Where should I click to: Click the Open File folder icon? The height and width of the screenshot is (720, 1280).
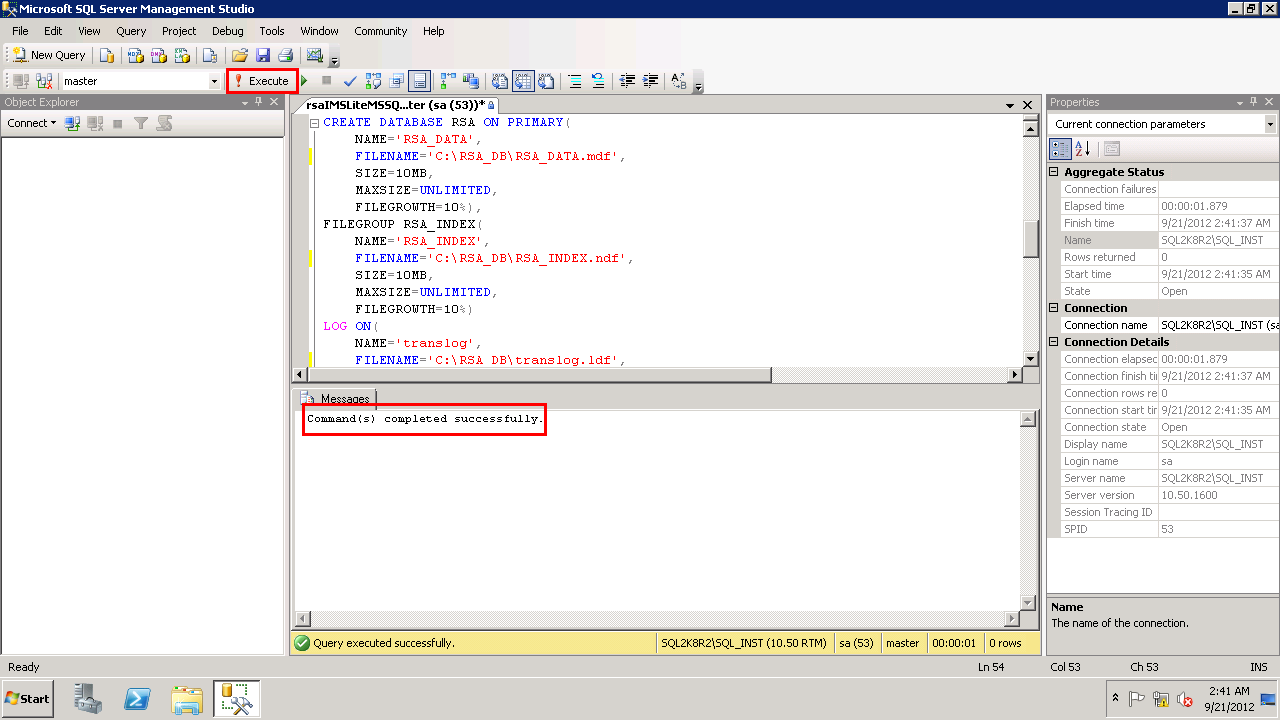pyautogui.click(x=240, y=56)
